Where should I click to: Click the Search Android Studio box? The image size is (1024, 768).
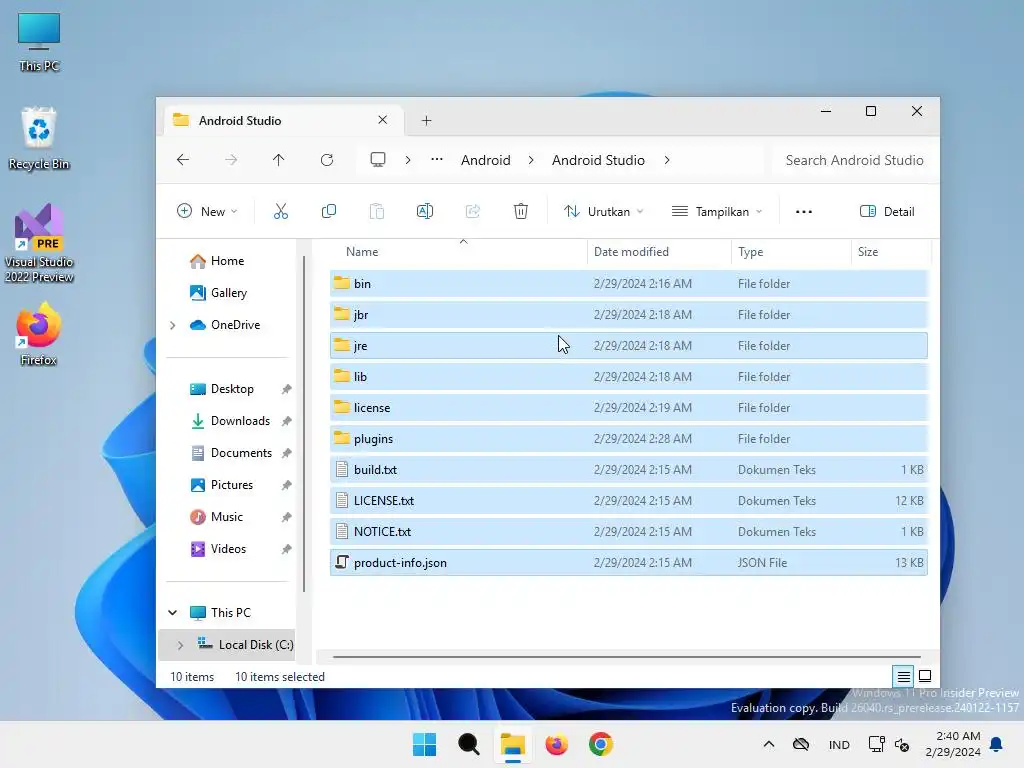click(x=854, y=160)
